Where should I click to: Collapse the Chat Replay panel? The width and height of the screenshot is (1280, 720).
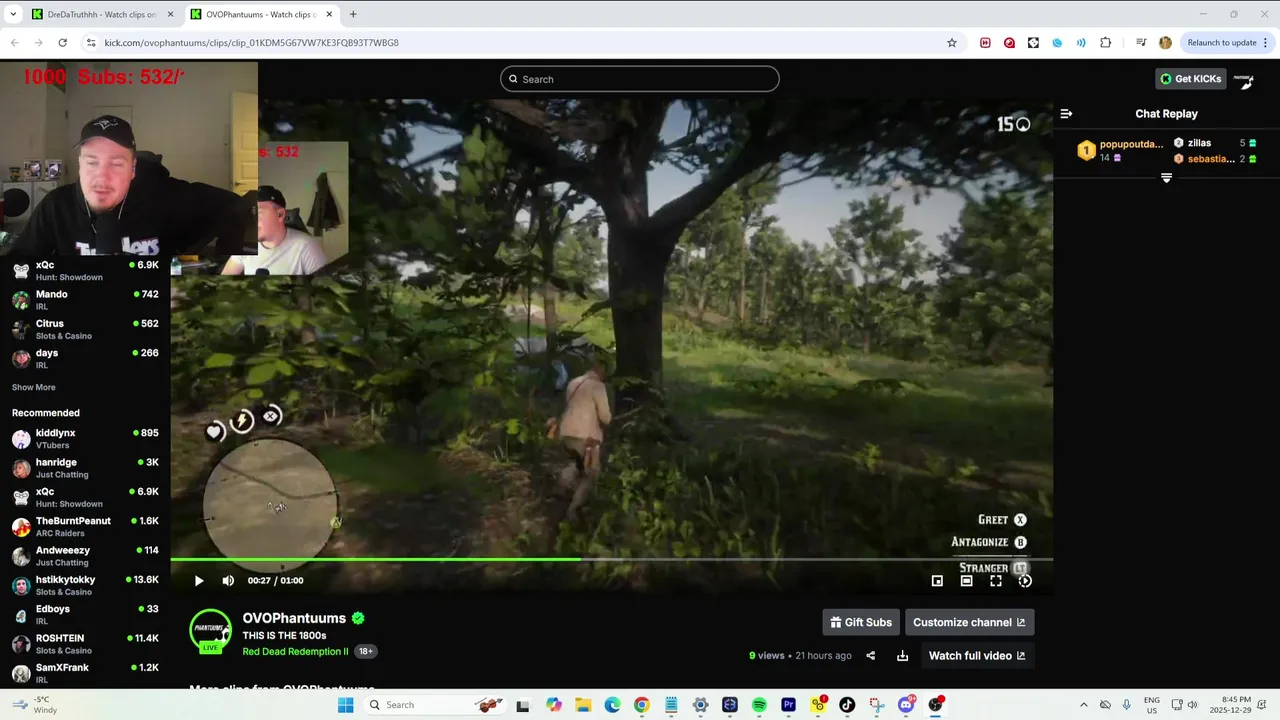[1066, 114]
